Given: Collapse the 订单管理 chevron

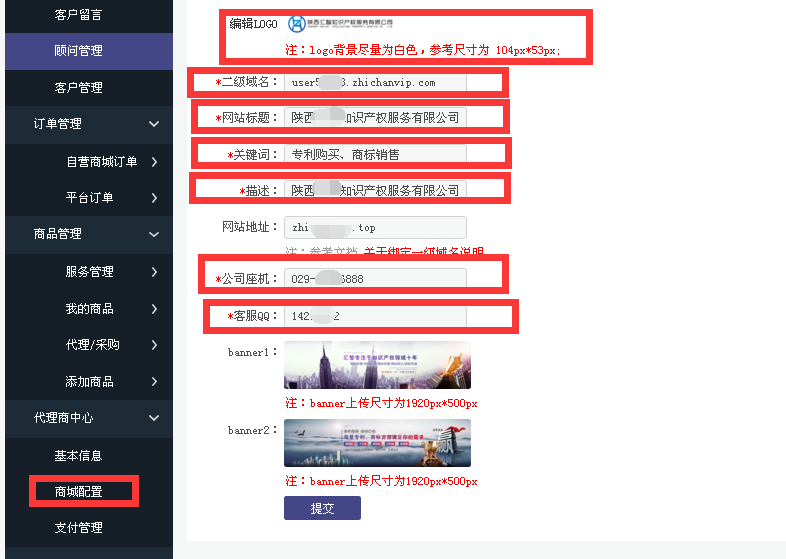Looking at the screenshot, I should [154, 124].
